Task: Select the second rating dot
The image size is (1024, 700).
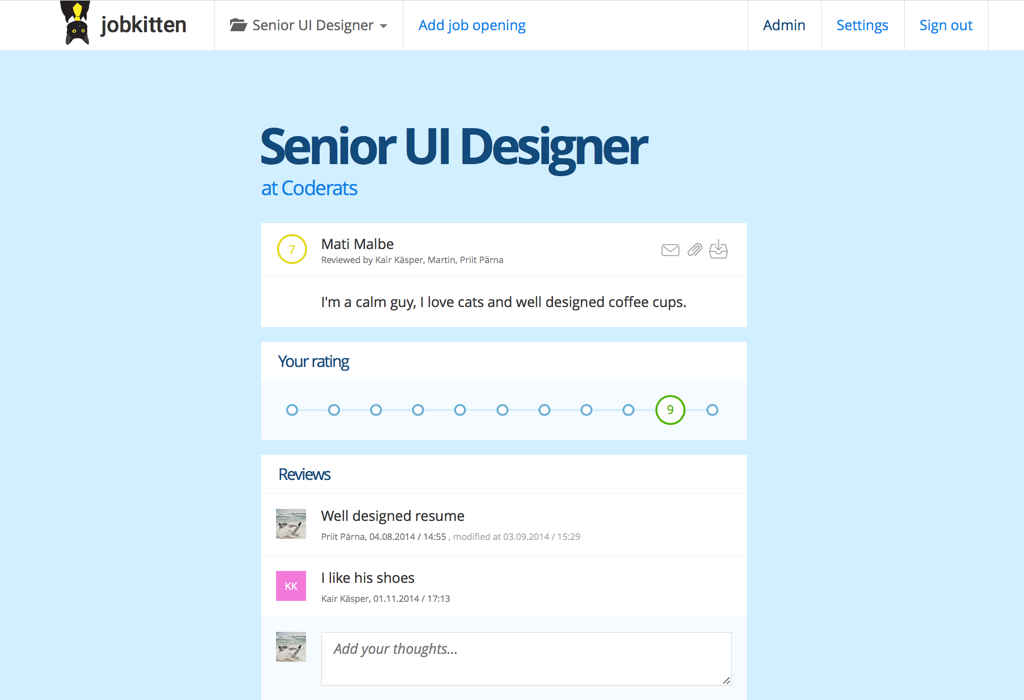Action: [334, 410]
